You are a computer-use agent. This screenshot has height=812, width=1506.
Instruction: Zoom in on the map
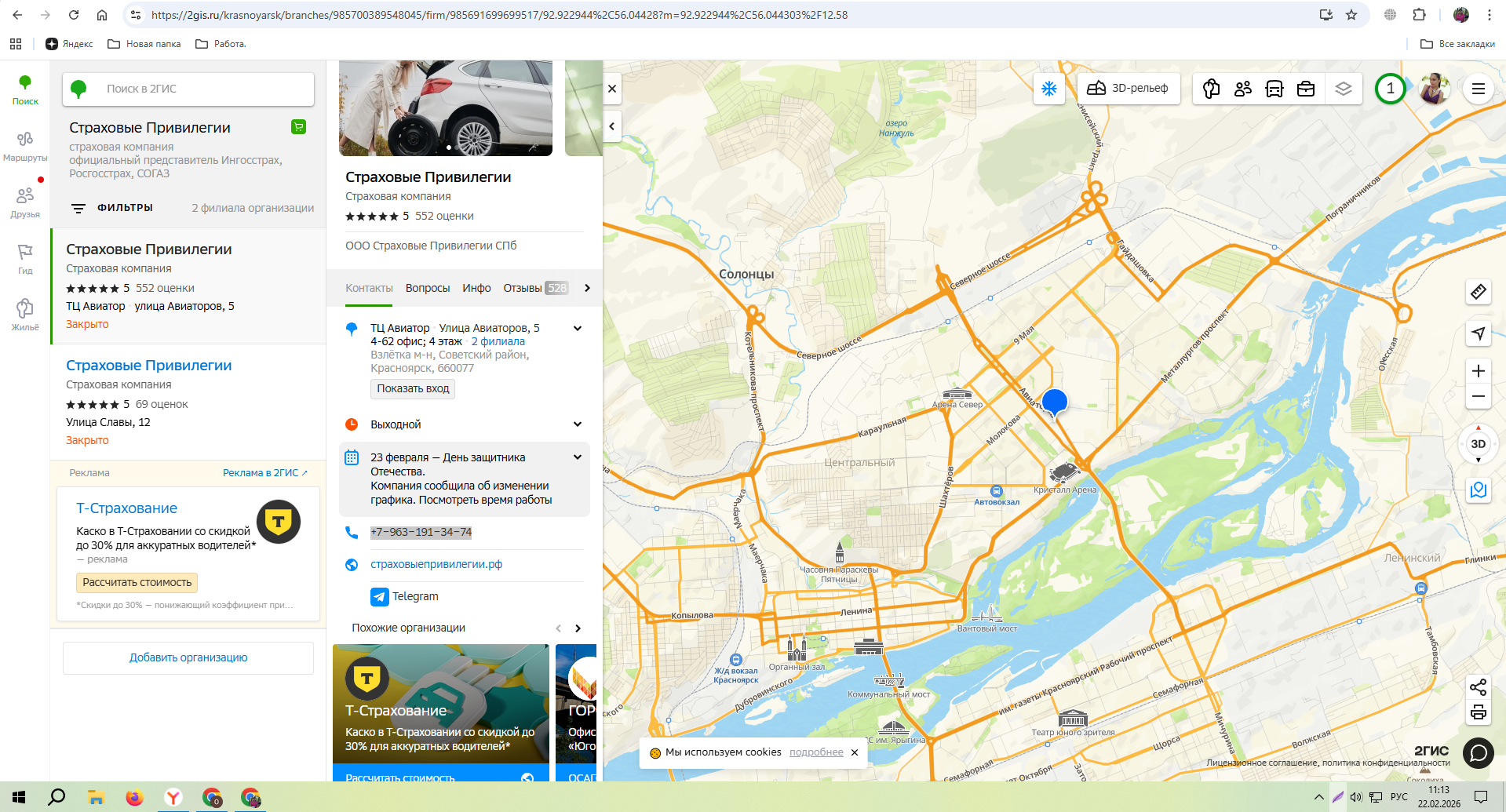click(x=1479, y=371)
